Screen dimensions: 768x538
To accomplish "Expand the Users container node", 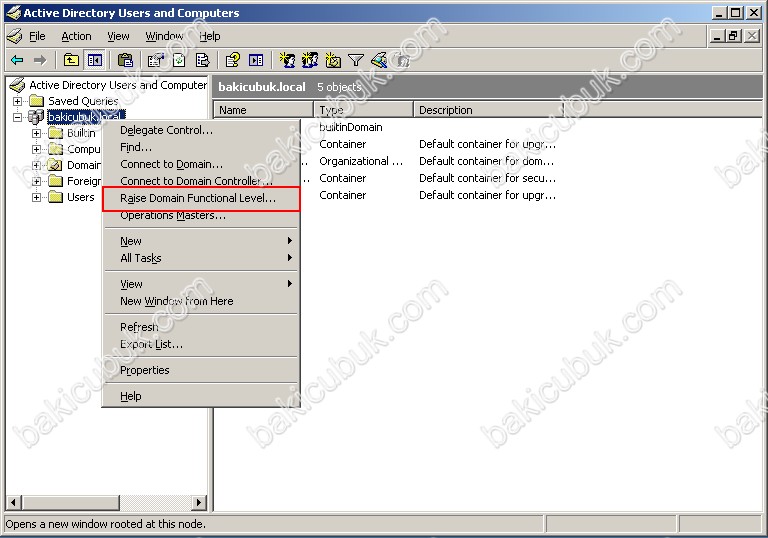I will 36,197.
